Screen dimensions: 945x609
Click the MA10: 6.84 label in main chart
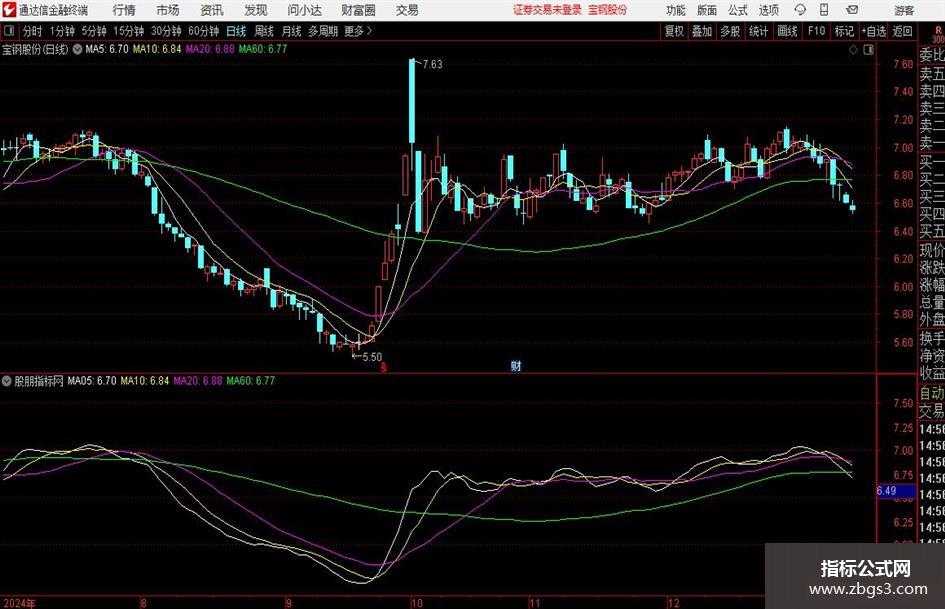[x=157, y=49]
